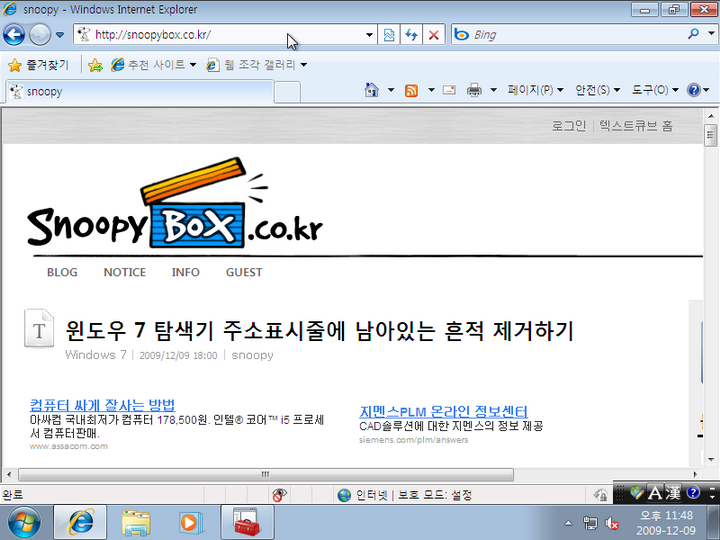Select the snoopy browser tab

(x=140, y=91)
